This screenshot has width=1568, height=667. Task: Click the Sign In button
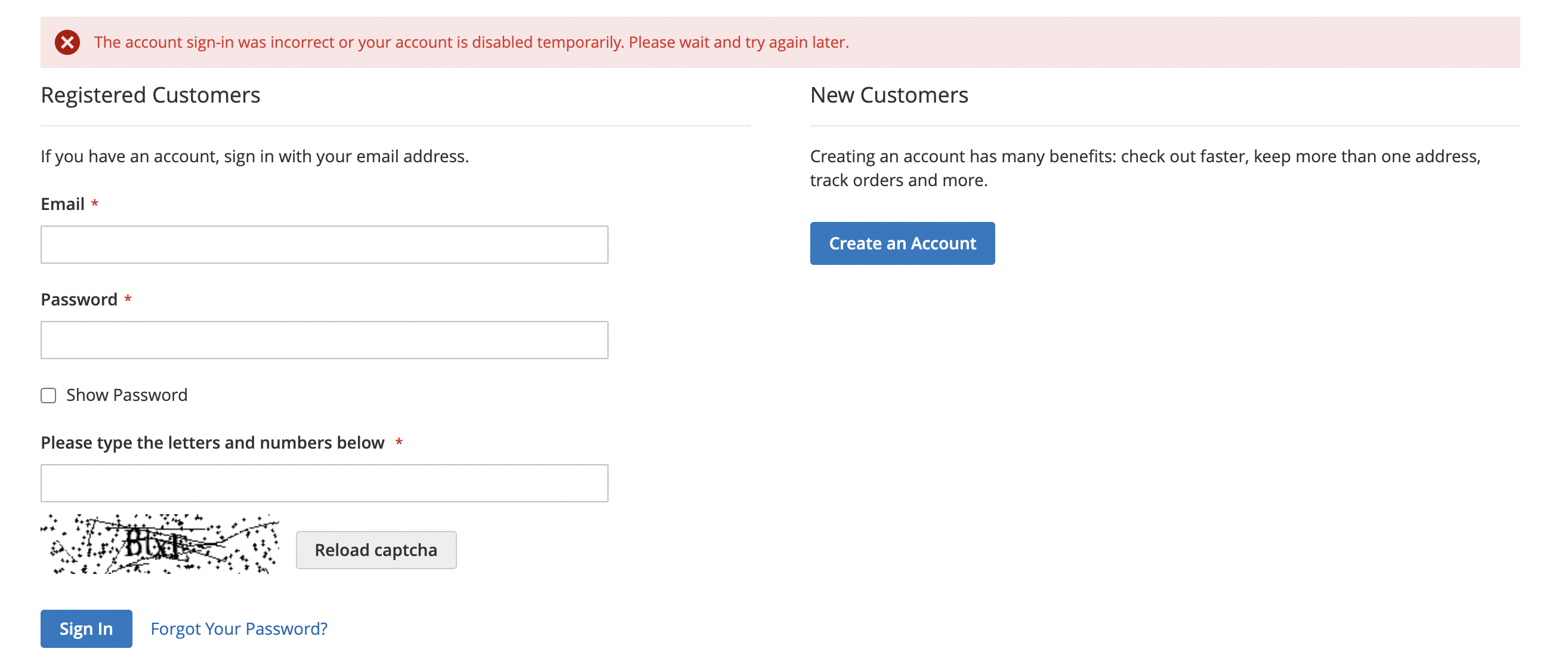86,628
